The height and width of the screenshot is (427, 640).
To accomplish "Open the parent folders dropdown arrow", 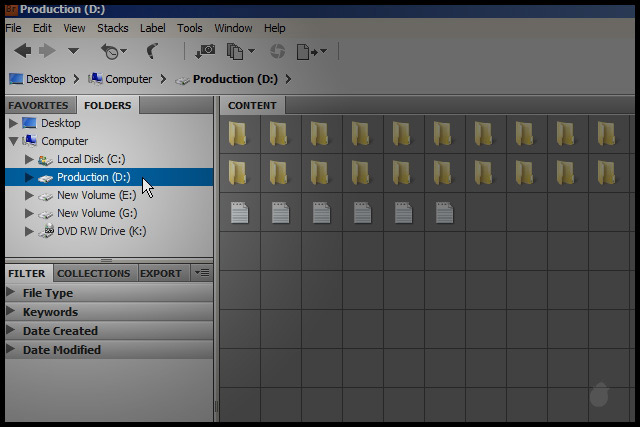I will (73, 51).
